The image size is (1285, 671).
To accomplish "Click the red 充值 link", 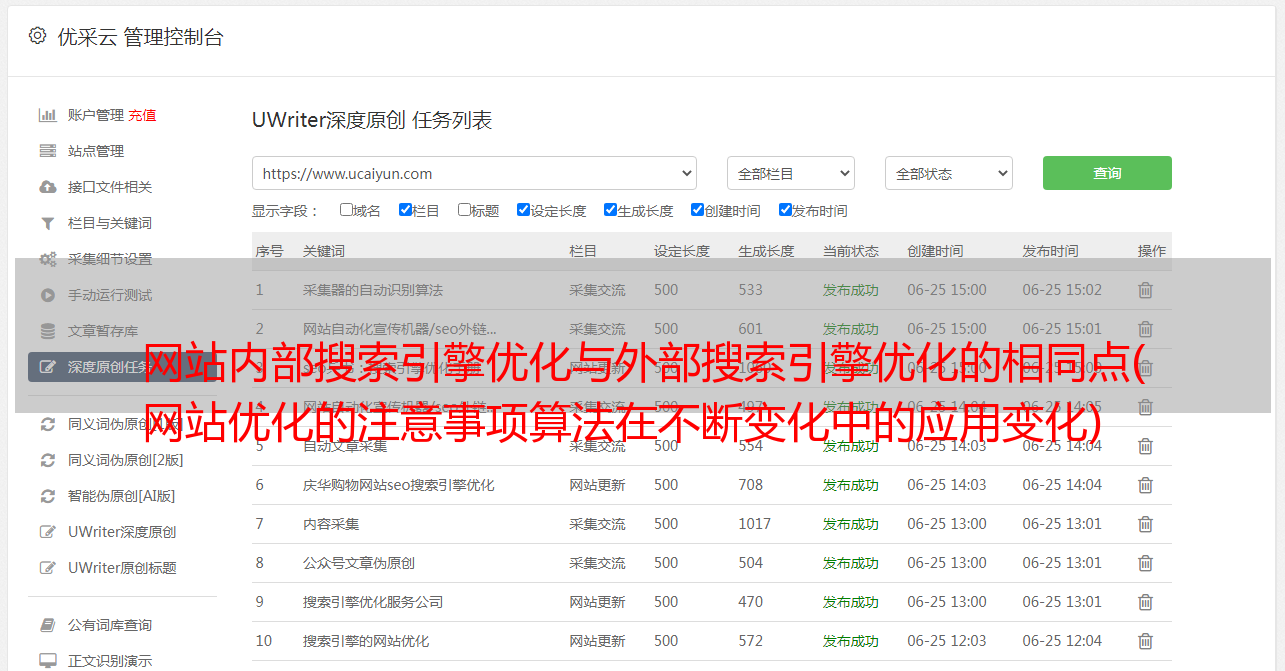I will click(142, 115).
